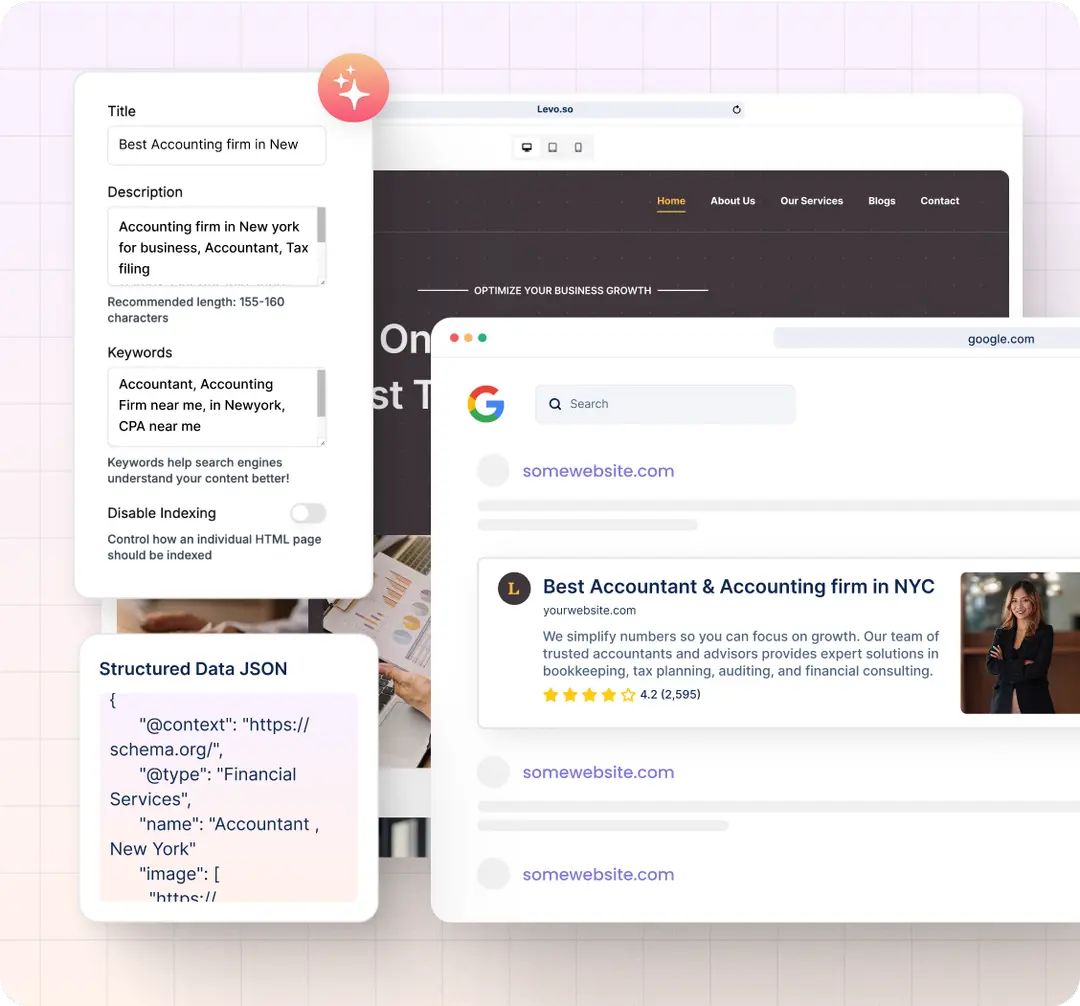This screenshot has height=1006, width=1080.
Task: Open the last somewebsite.com result
Action: pos(598,874)
